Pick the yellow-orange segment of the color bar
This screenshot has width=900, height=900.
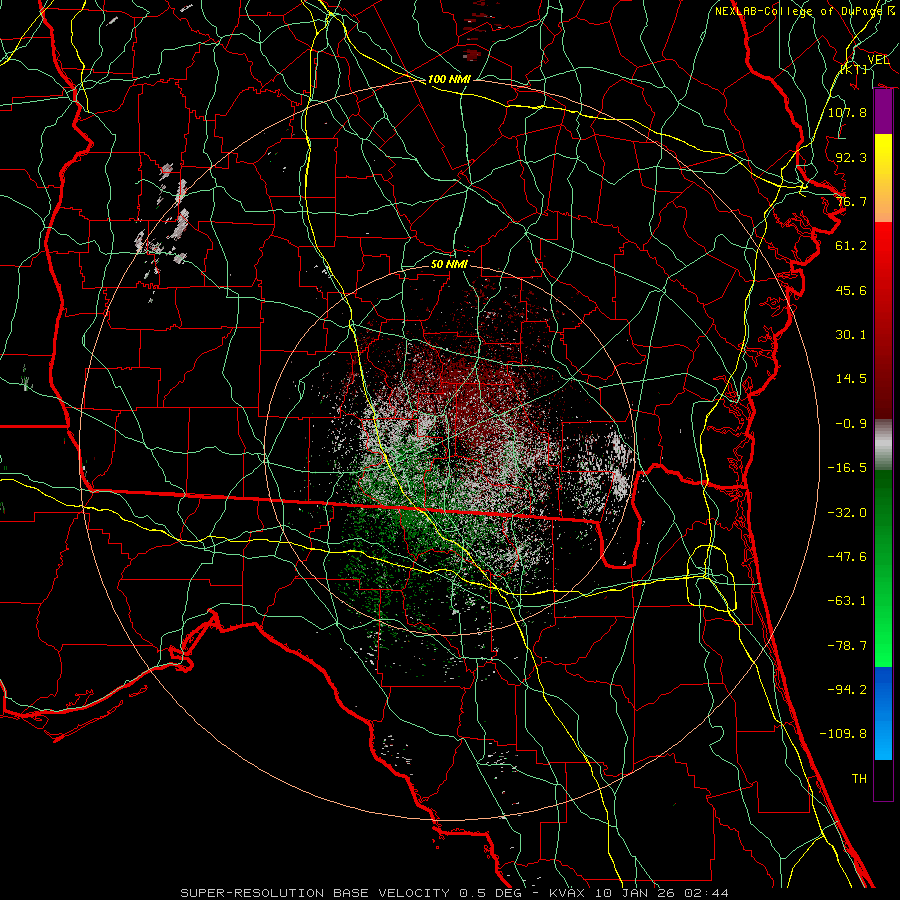[x=883, y=178]
